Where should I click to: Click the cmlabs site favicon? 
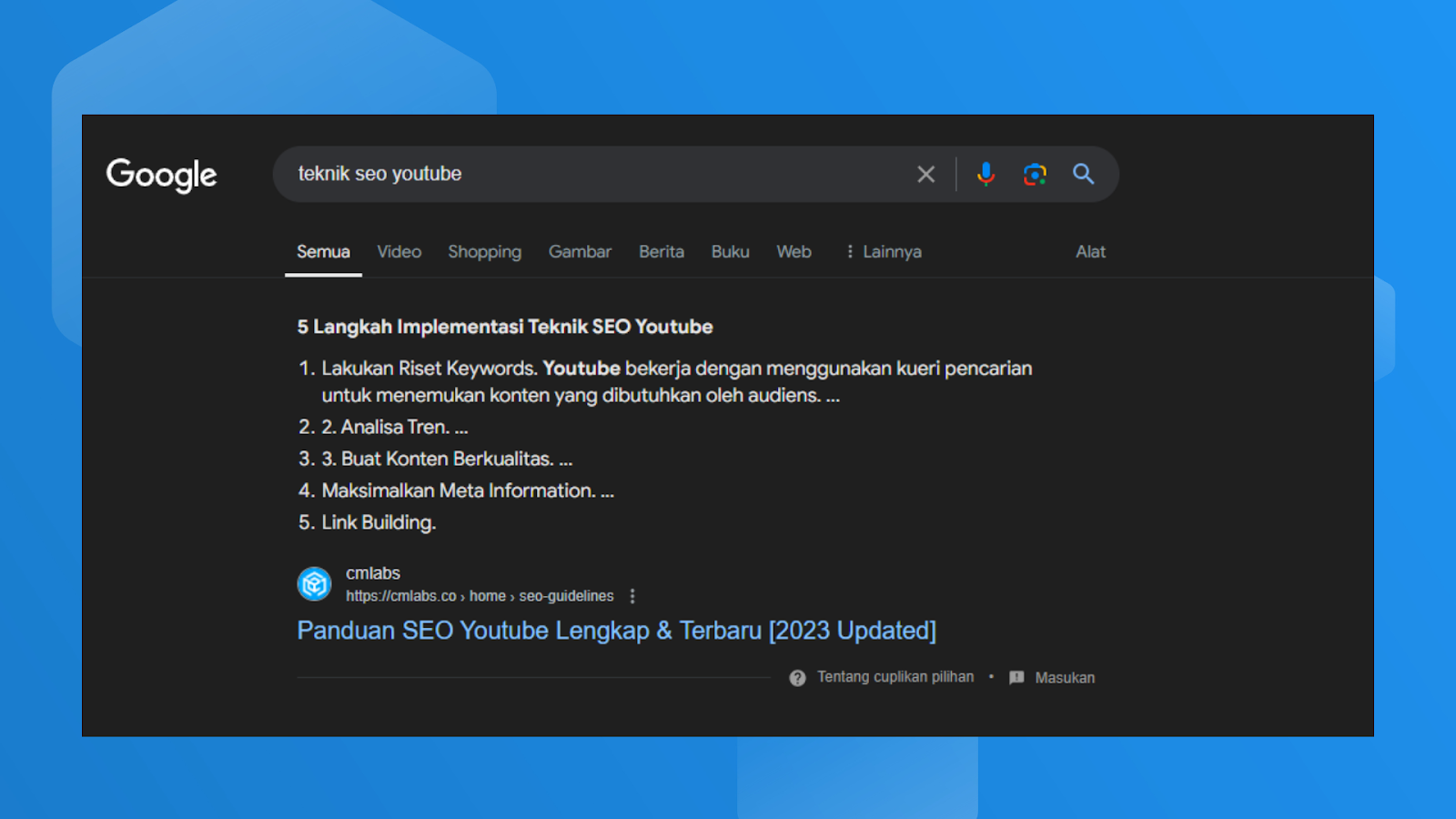coord(315,584)
